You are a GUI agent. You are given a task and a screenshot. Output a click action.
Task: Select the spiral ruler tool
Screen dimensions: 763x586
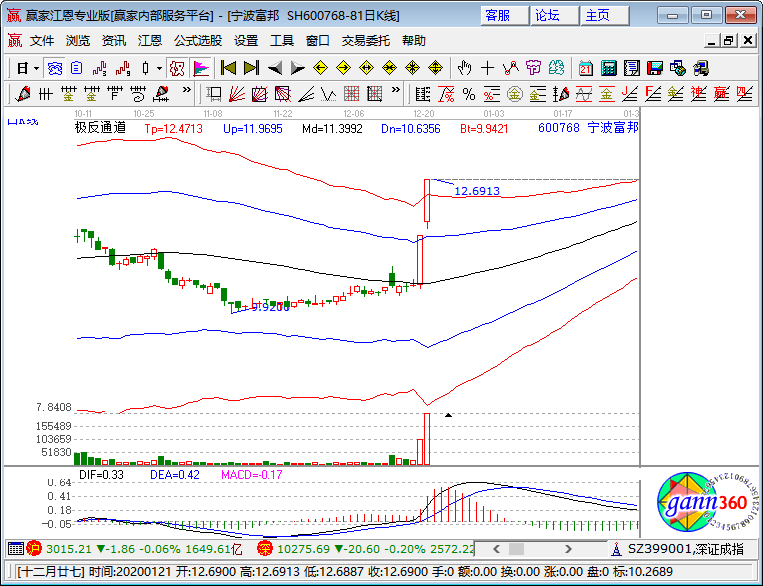click(138, 93)
